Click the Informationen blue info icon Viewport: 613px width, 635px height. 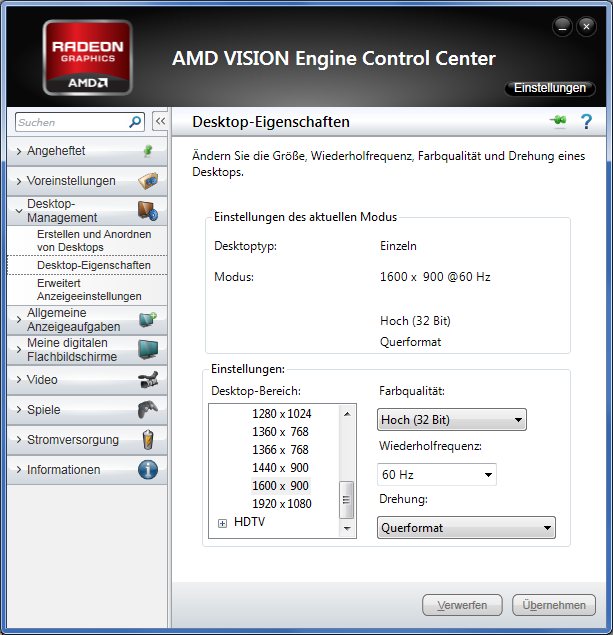coord(147,470)
